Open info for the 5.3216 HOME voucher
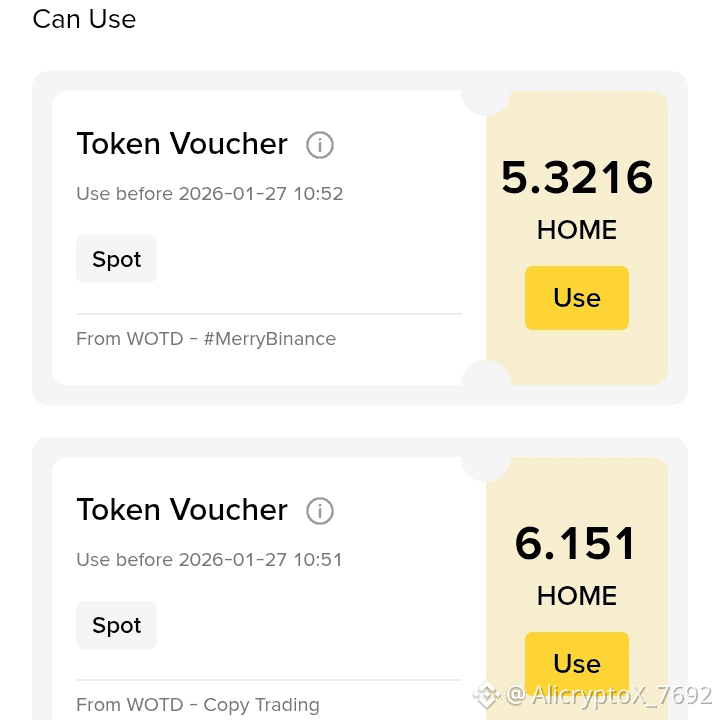Viewport: 720px width, 720px height. (x=319, y=145)
